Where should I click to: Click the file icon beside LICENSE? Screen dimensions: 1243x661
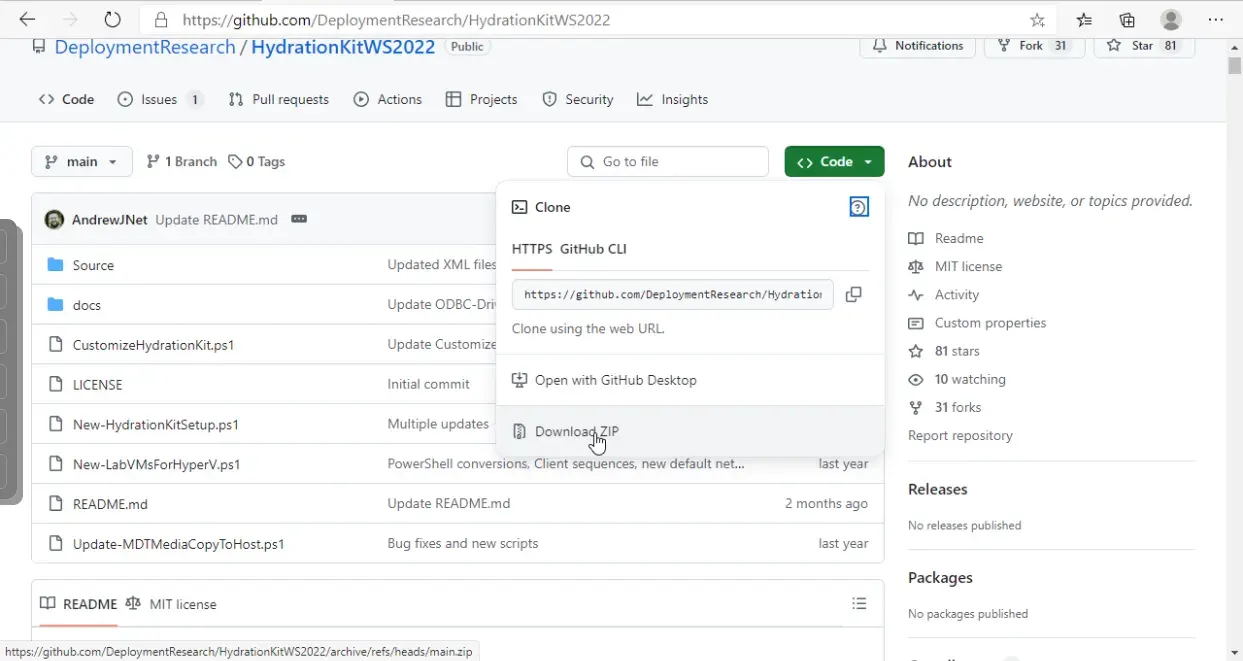[x=56, y=384]
